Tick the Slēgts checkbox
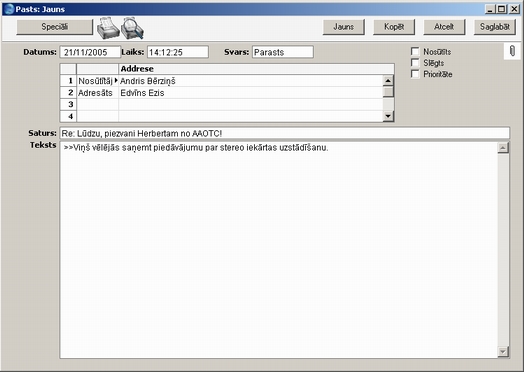The height and width of the screenshot is (372, 524). click(x=415, y=63)
